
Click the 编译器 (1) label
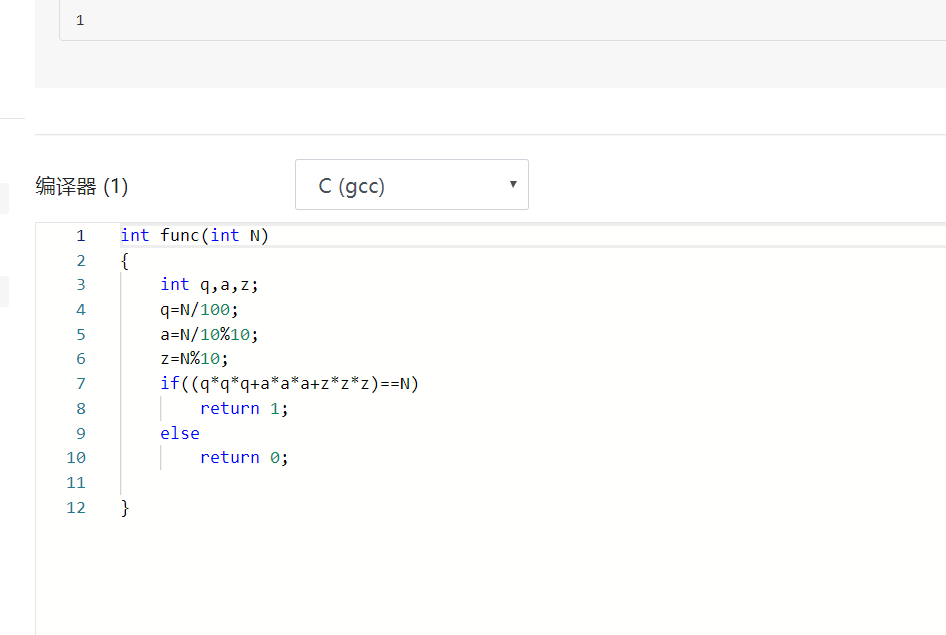coord(82,186)
